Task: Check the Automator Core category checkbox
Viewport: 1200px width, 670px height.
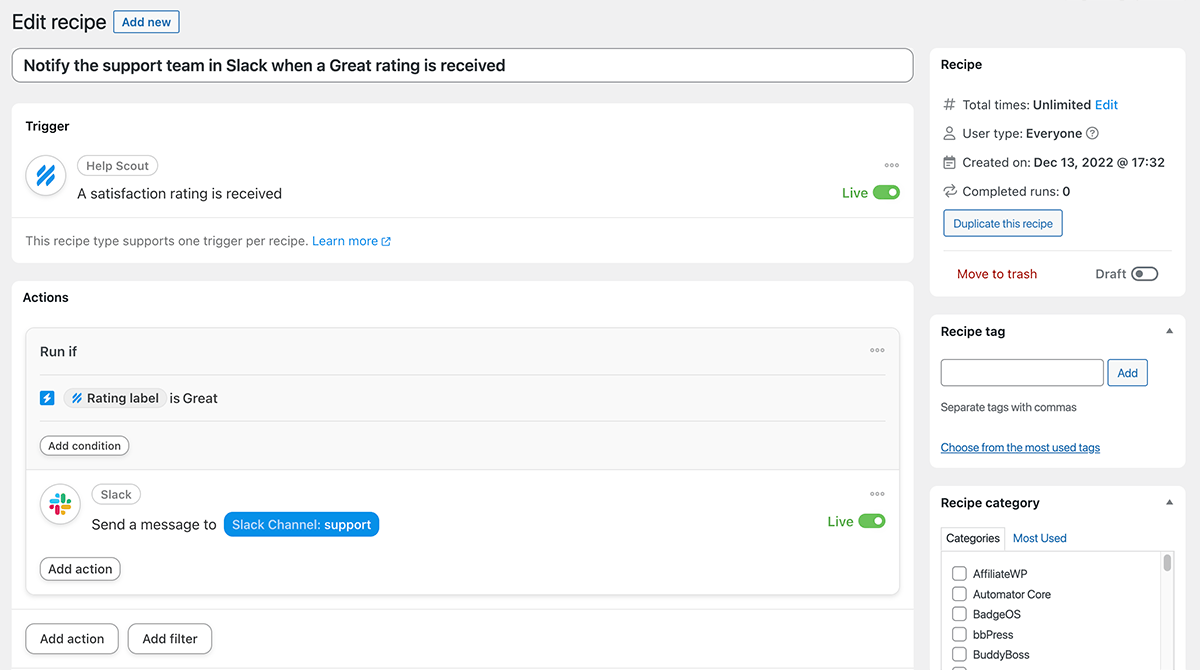Action: click(x=959, y=594)
